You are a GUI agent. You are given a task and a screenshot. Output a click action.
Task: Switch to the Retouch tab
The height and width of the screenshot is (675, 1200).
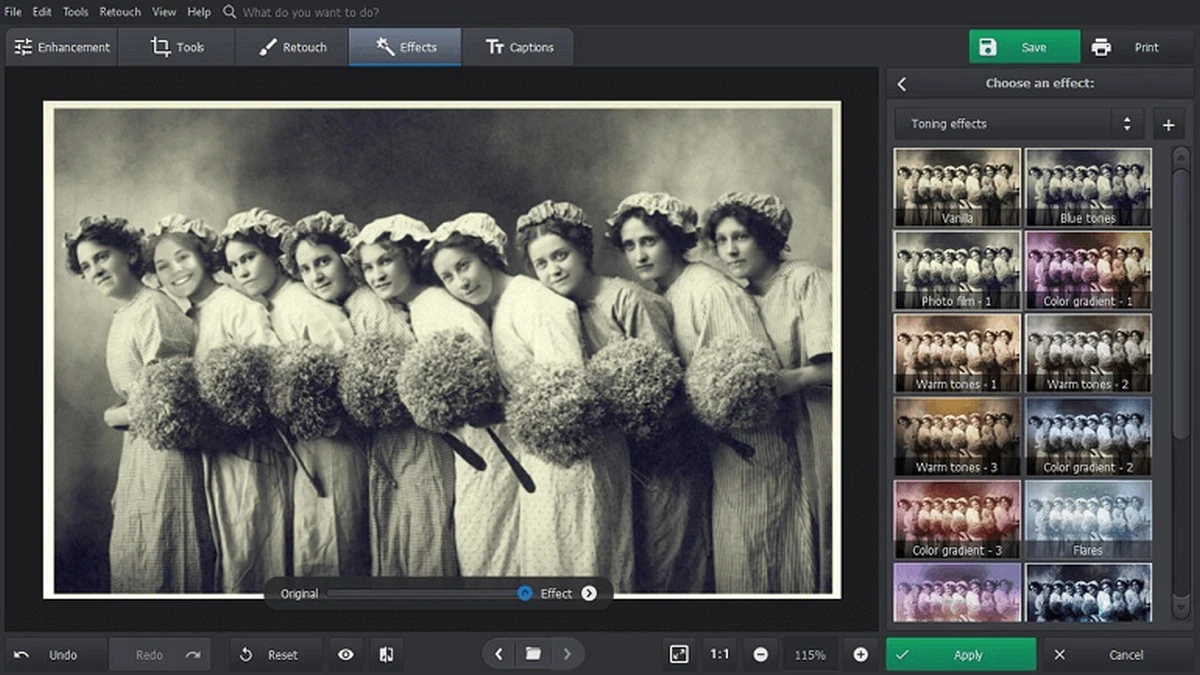click(292, 47)
